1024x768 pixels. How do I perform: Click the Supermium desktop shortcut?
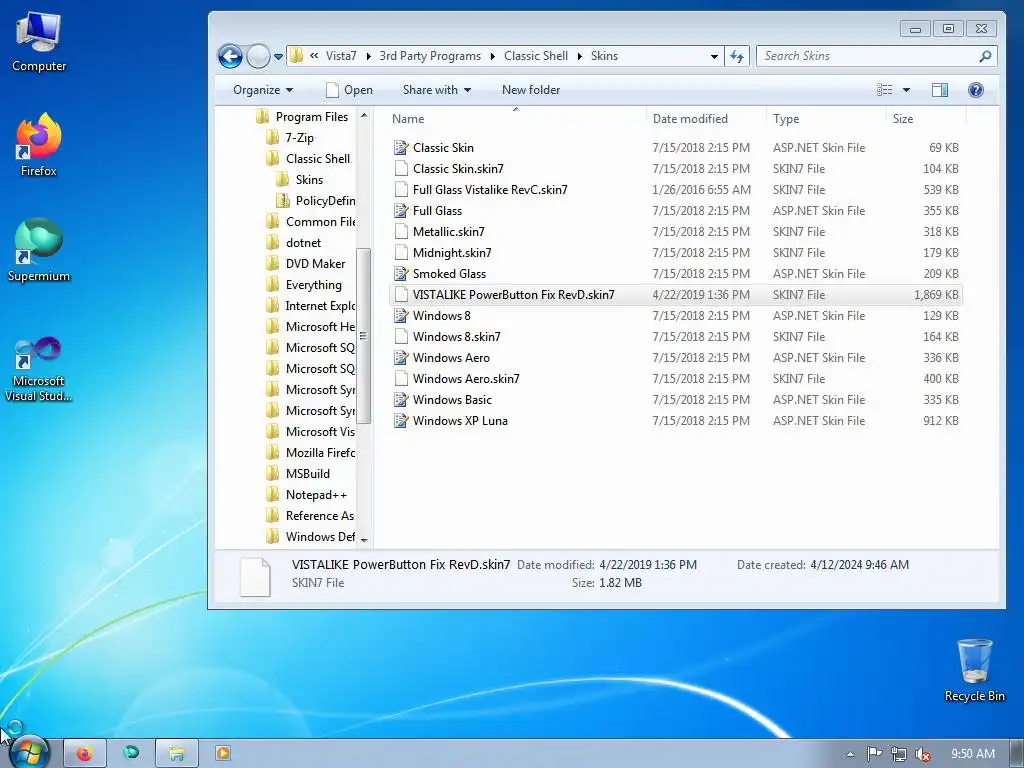pos(39,250)
